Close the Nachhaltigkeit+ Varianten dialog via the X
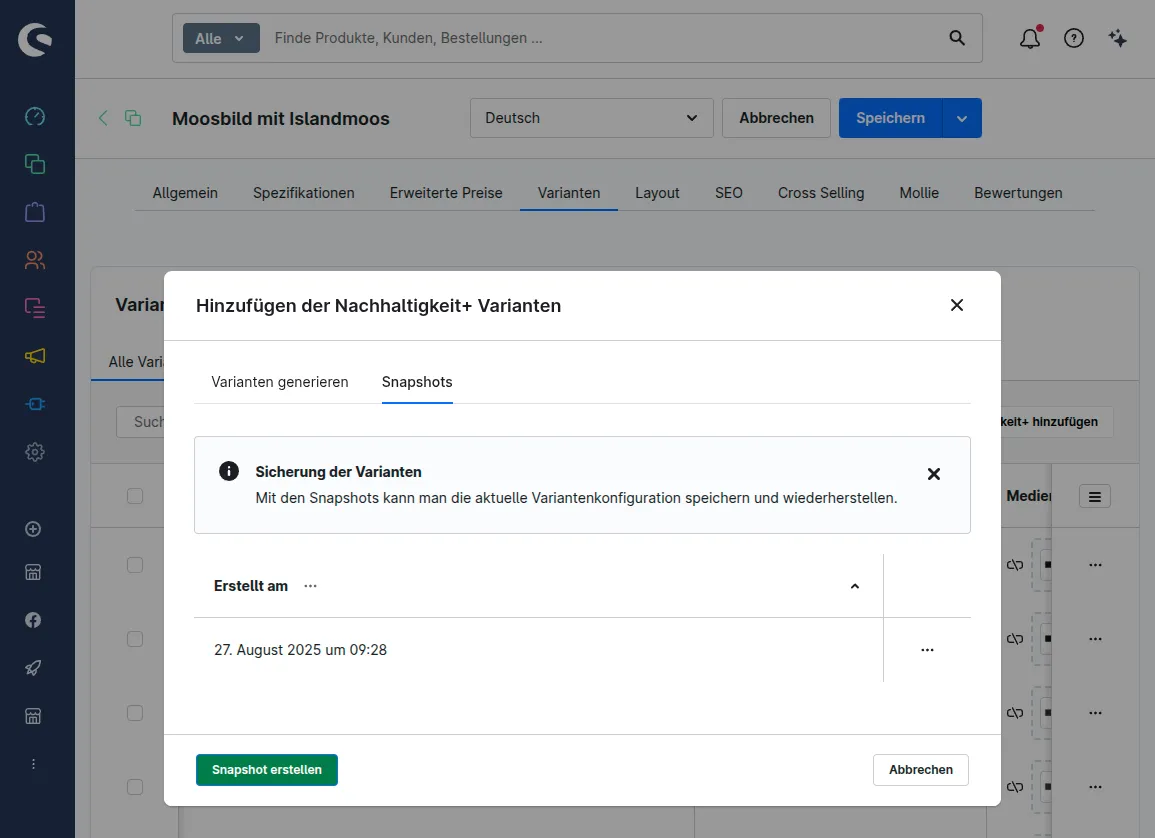Viewport: 1155px width, 838px height. pos(957,305)
